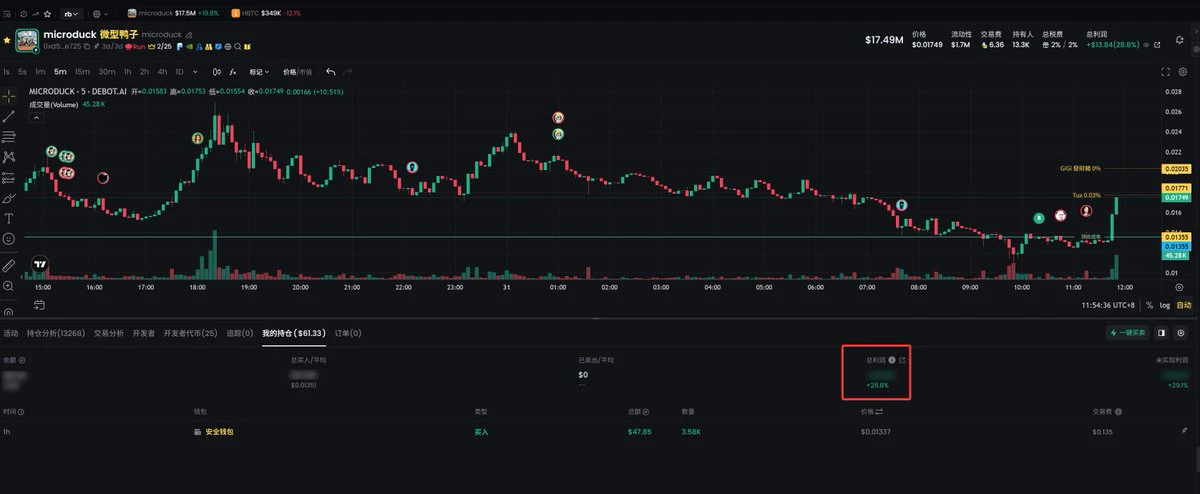Switch to the 活动 activity tab

click(x=10, y=332)
